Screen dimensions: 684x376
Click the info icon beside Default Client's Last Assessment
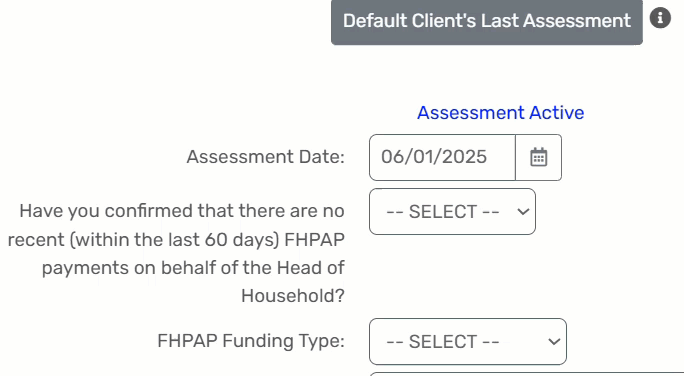660,18
